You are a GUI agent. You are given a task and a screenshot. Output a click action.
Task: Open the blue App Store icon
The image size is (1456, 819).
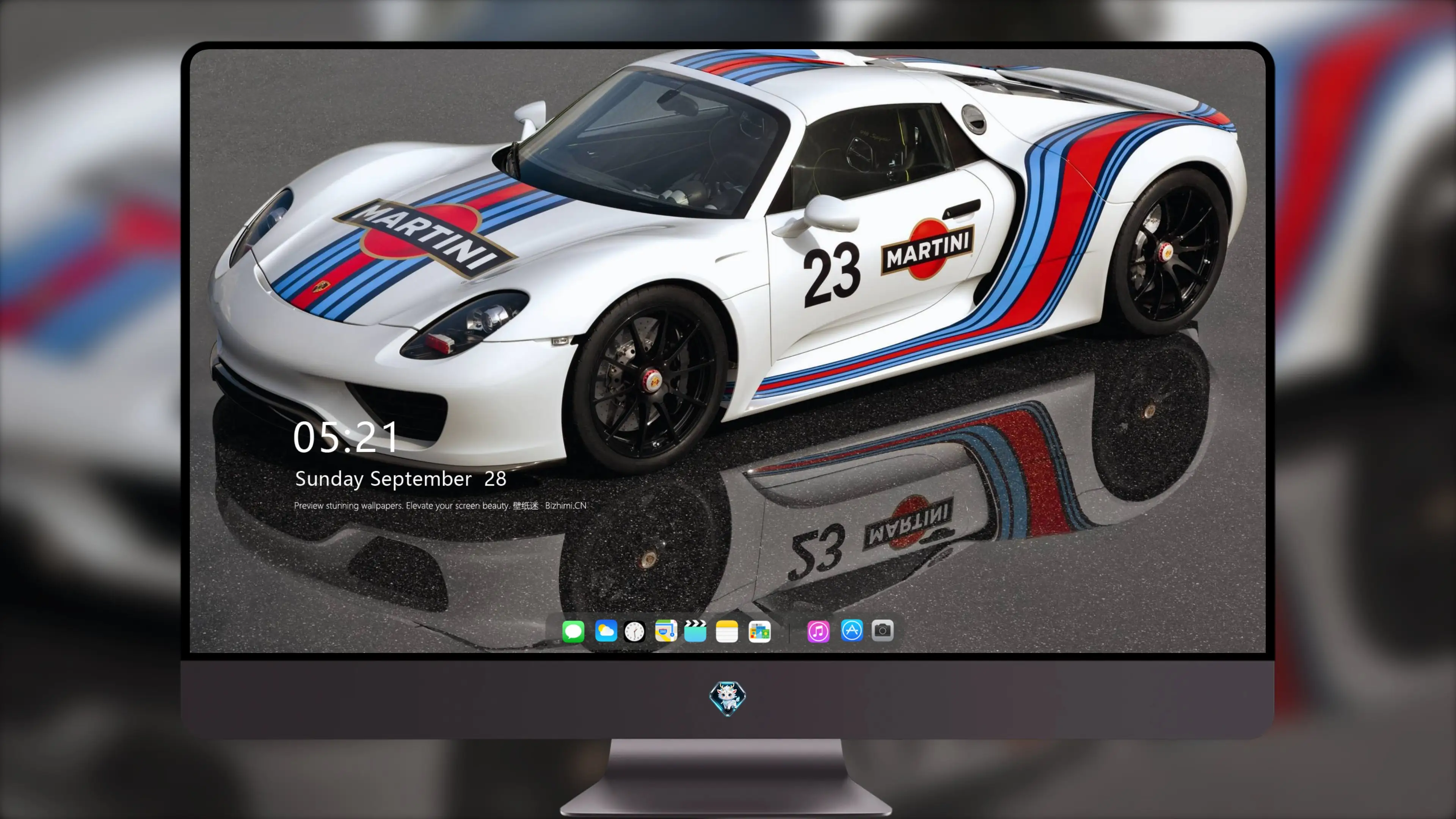point(852,630)
